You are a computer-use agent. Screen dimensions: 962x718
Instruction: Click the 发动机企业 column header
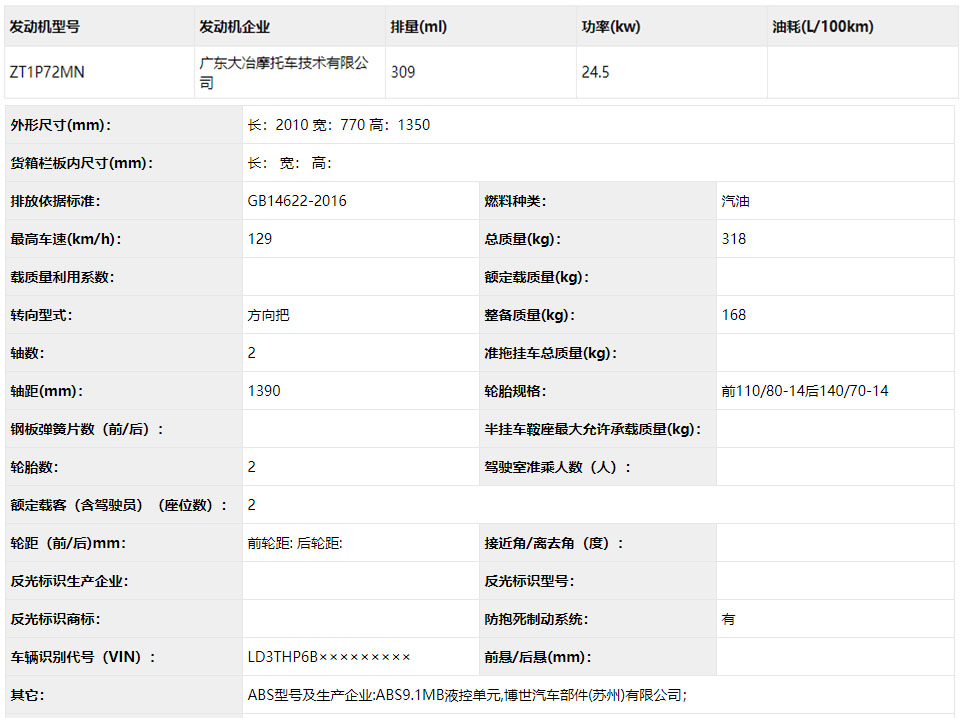point(234,27)
